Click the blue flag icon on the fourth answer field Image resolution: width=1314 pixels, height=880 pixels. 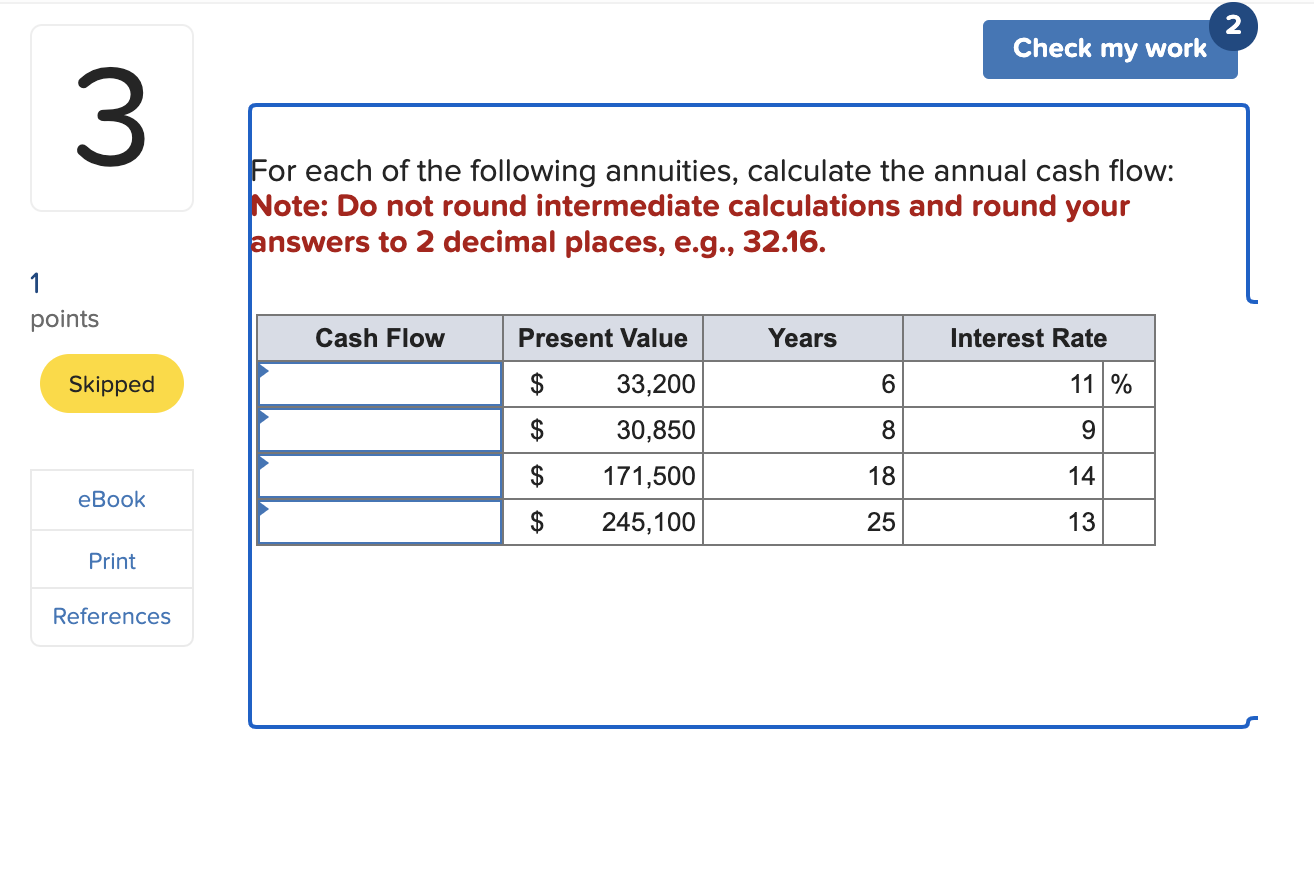(262, 508)
